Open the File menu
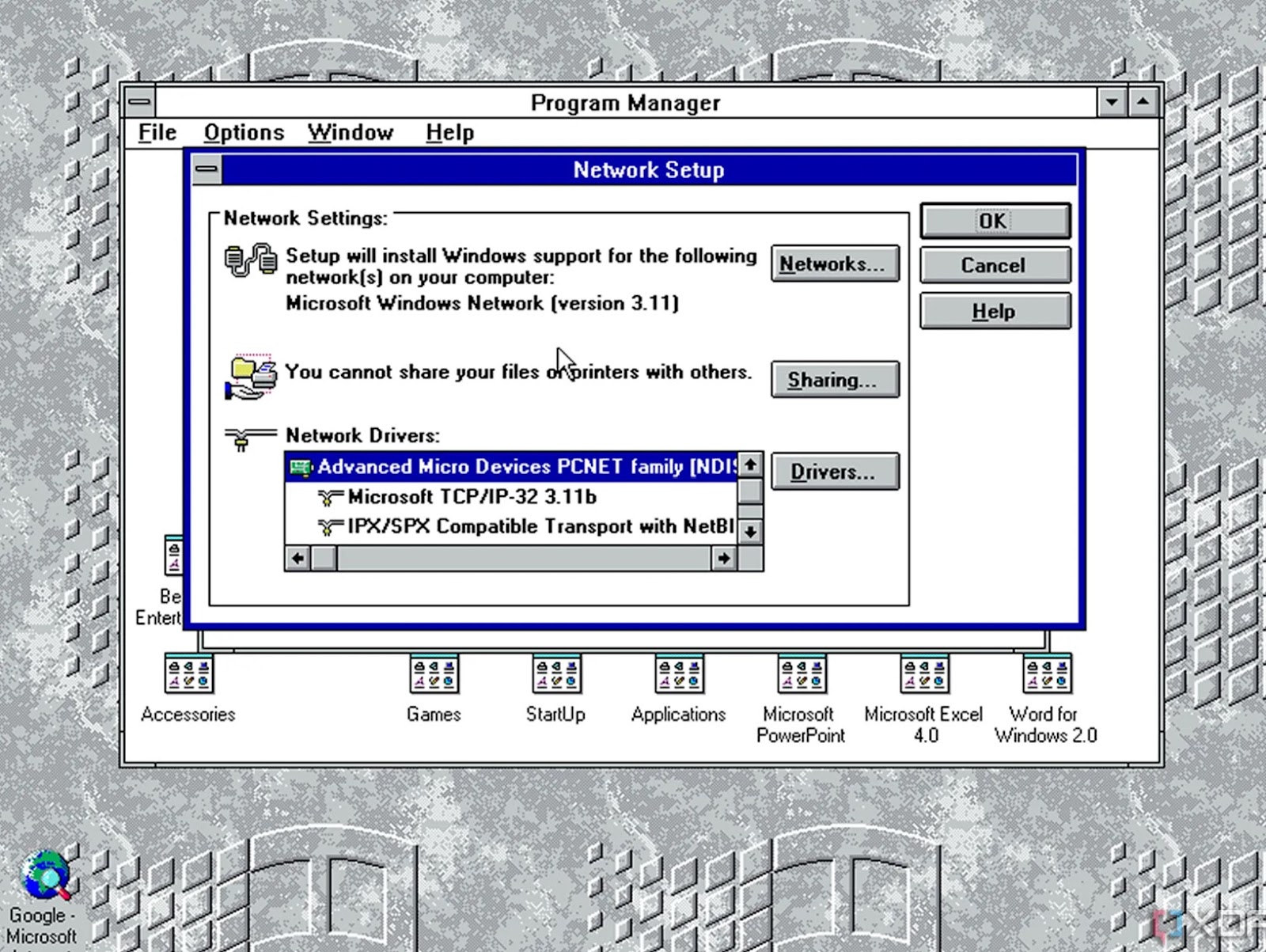The width and height of the screenshot is (1266, 952). (x=156, y=132)
